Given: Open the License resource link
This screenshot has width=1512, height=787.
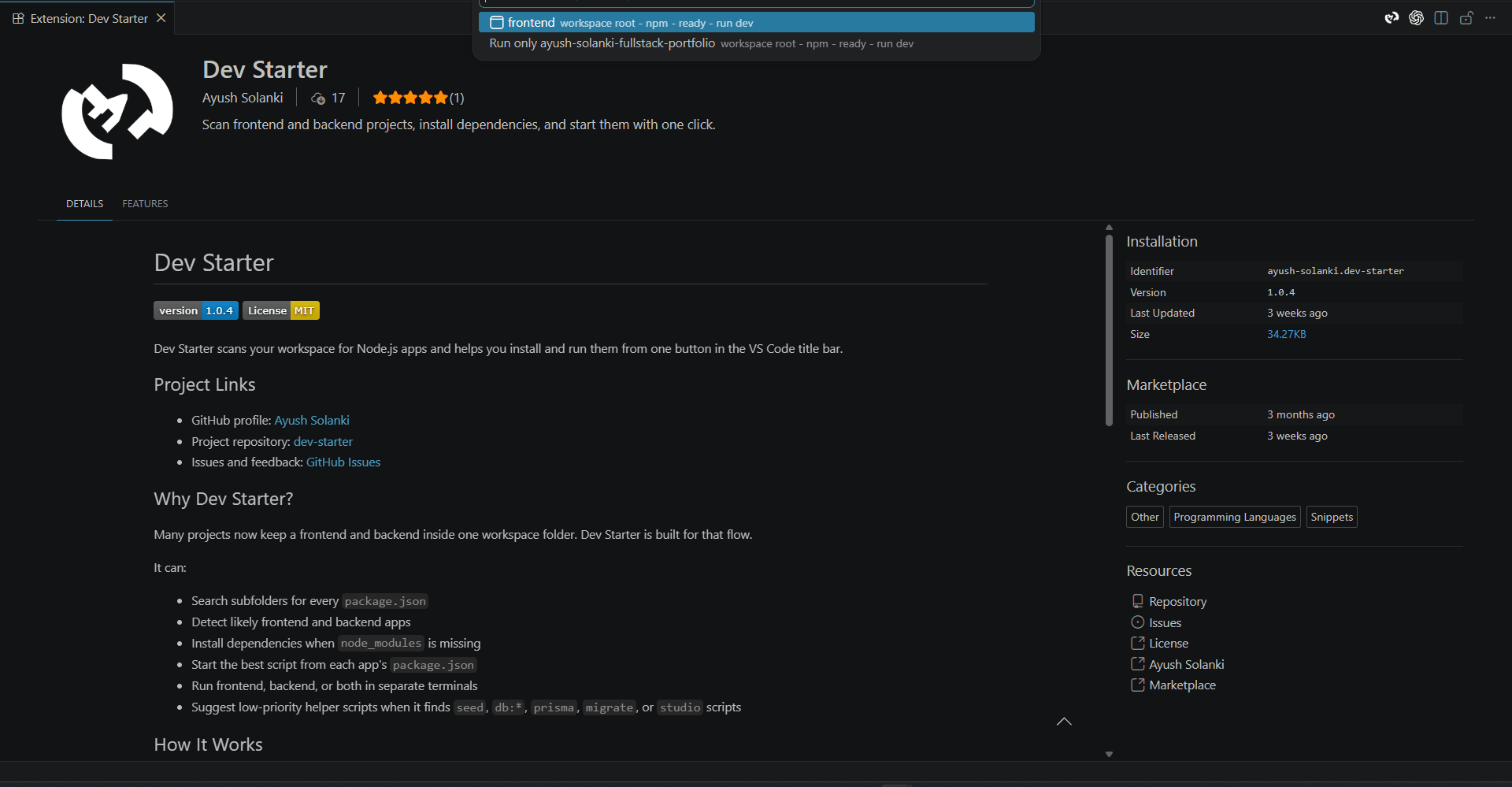Looking at the screenshot, I should [1169, 644].
